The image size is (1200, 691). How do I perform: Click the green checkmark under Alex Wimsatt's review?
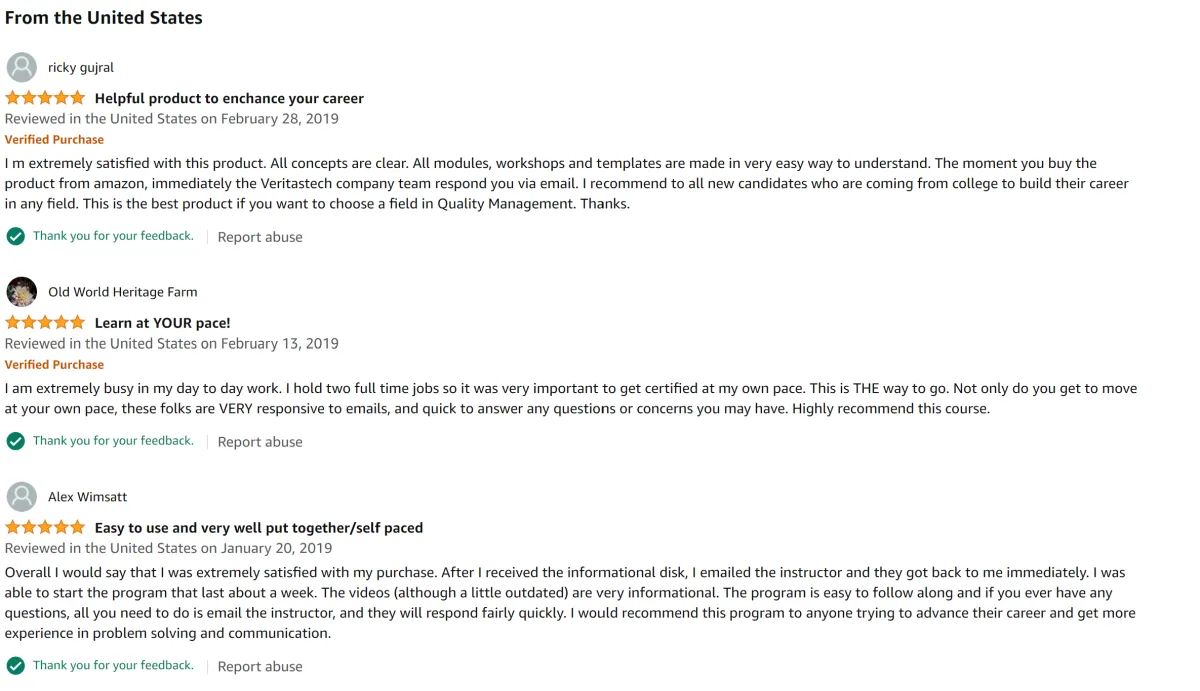(x=15, y=666)
